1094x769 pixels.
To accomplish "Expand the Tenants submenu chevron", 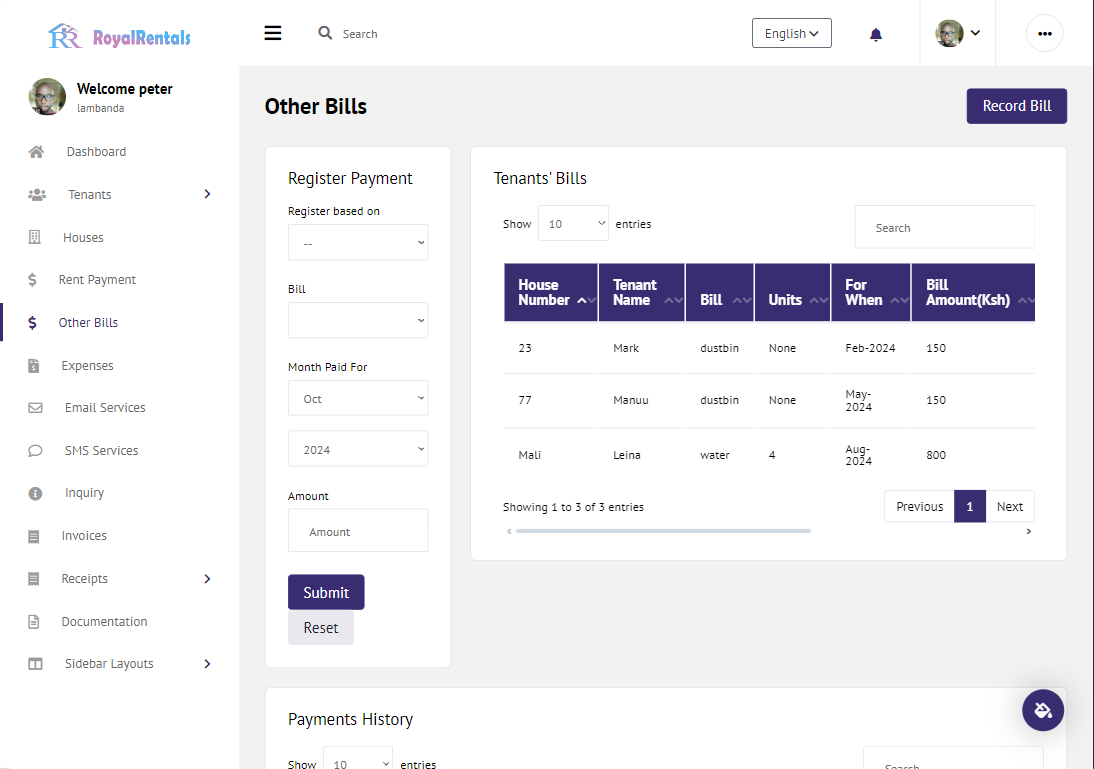I will [x=207, y=194].
